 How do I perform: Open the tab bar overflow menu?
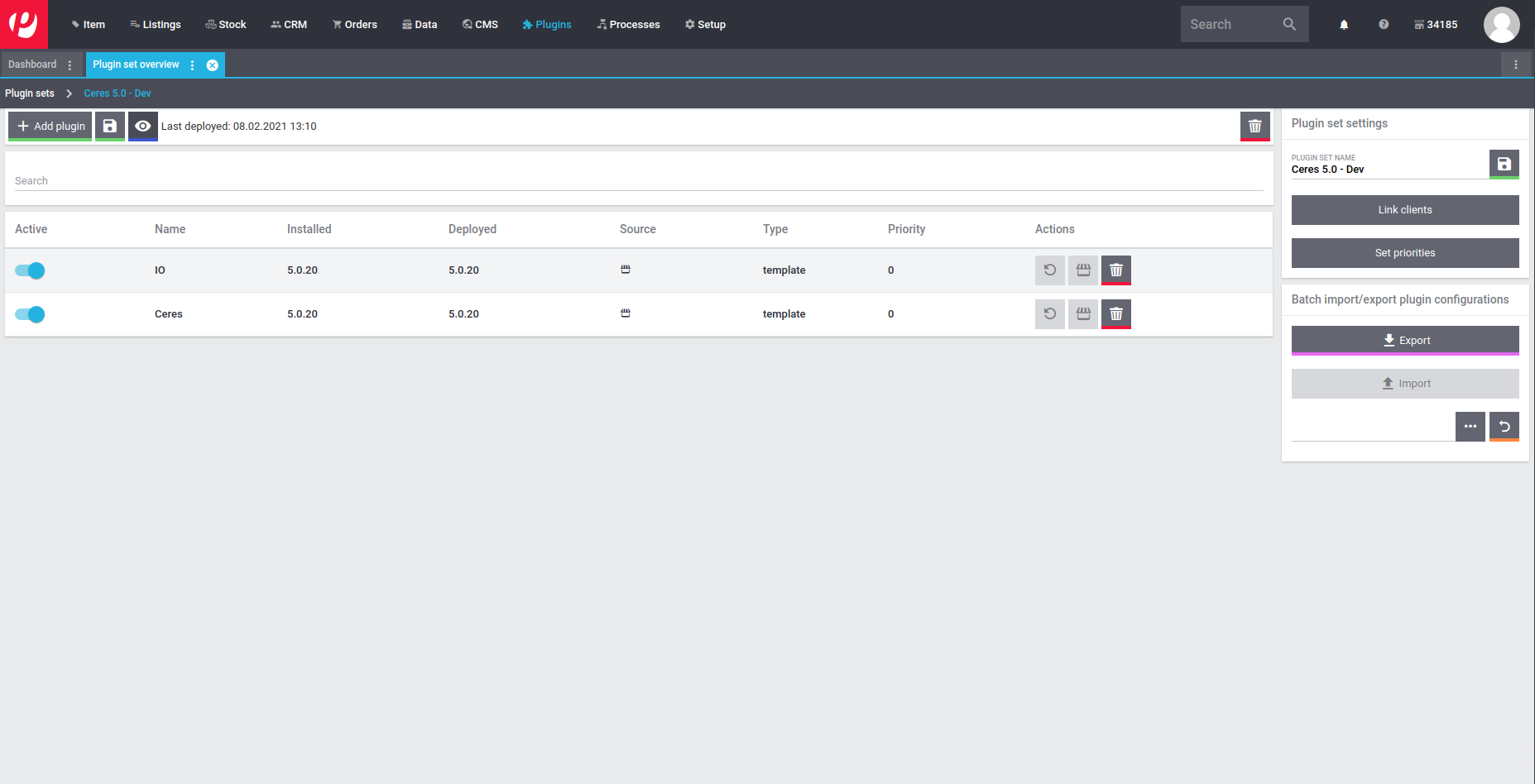[1516, 65]
